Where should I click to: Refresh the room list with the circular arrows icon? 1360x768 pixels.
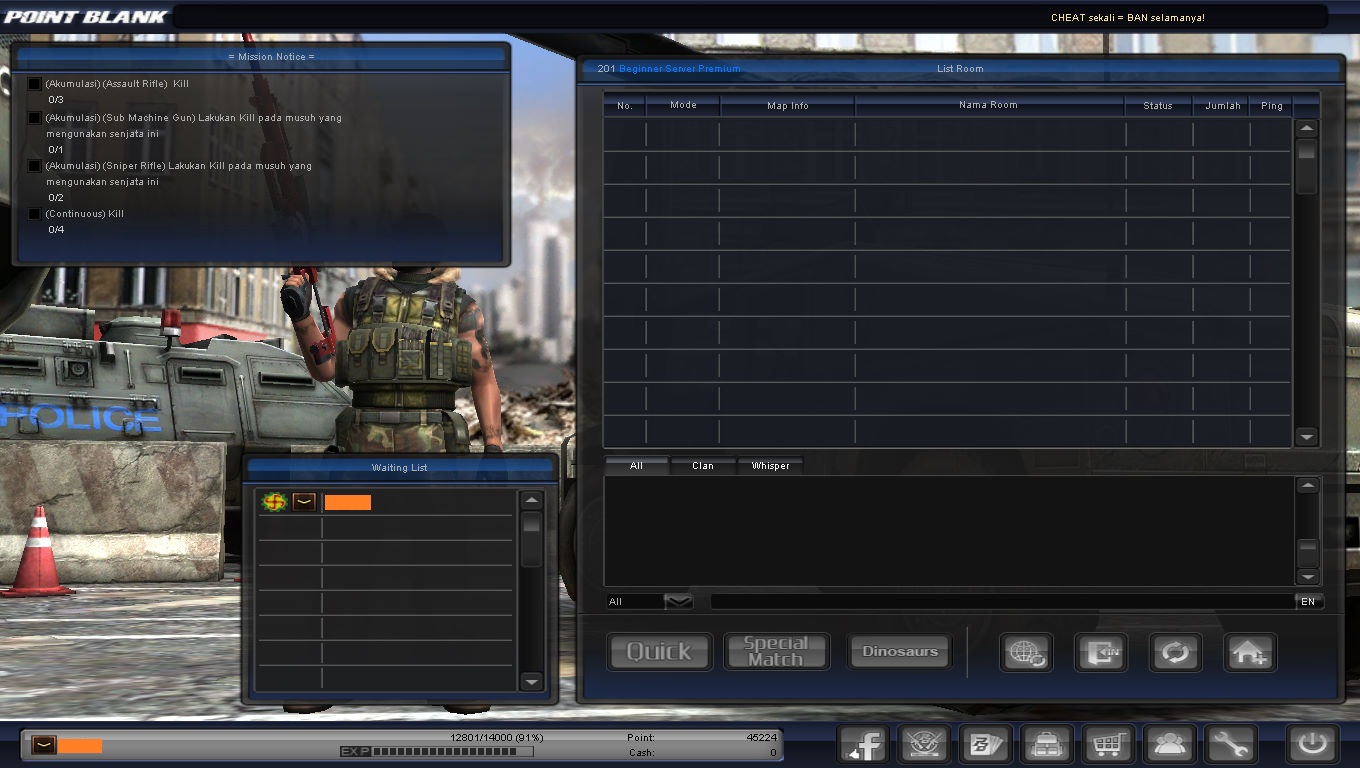click(x=1175, y=652)
